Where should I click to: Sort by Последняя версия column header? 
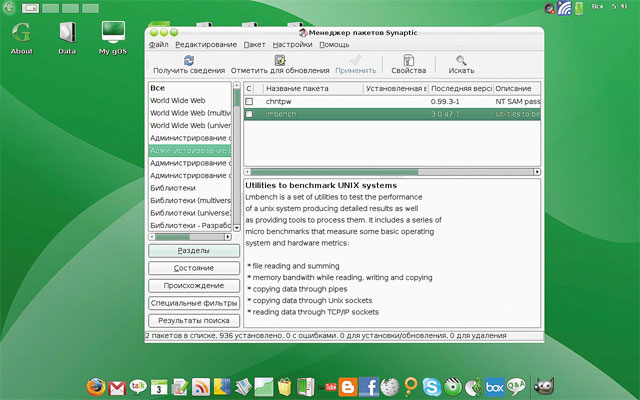(x=461, y=89)
